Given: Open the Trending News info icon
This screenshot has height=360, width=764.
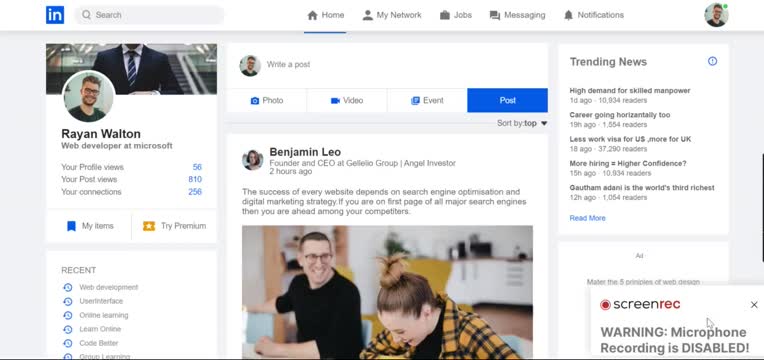Looking at the screenshot, I should (712, 61).
